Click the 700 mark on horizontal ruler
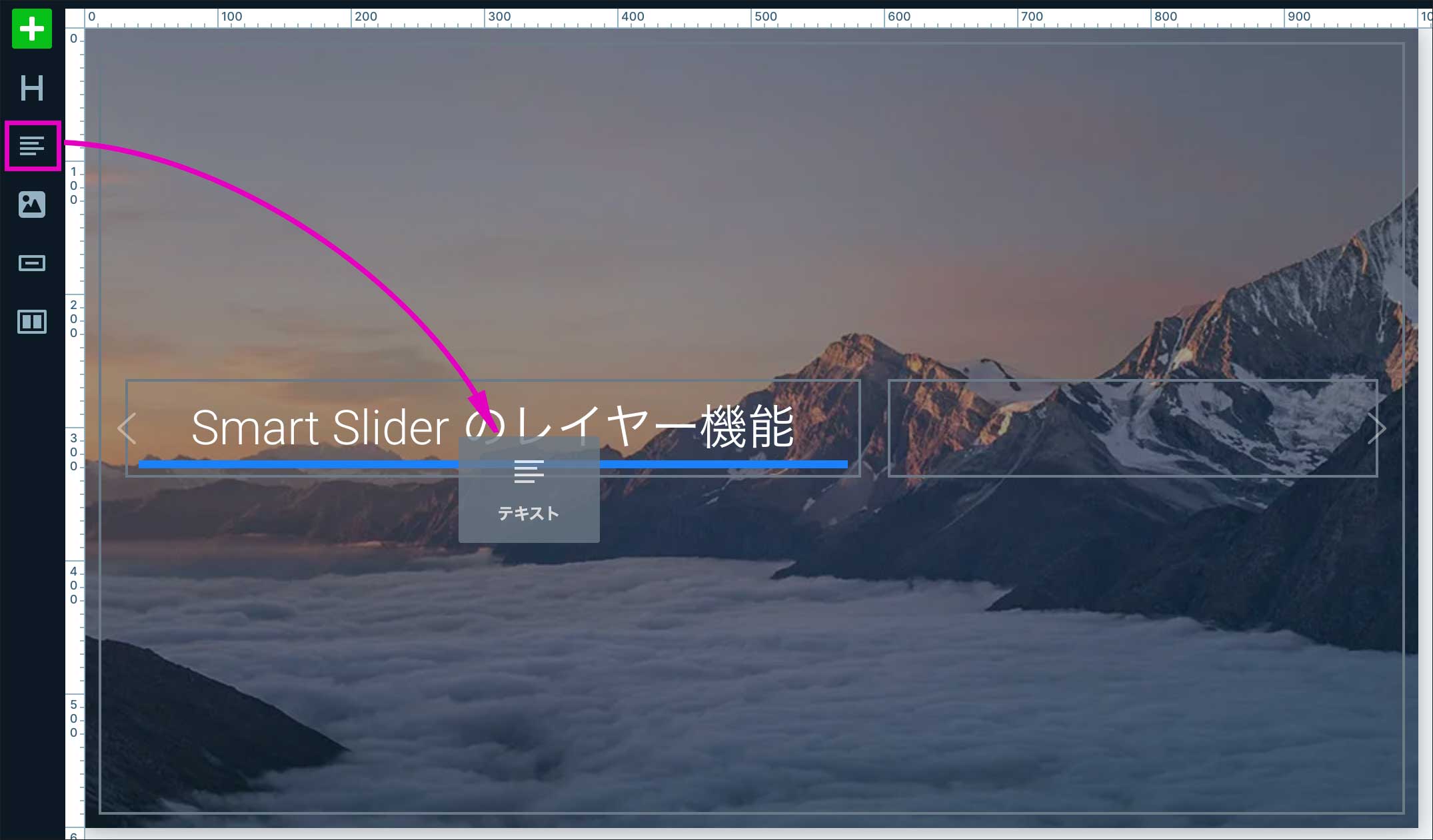 1032,17
